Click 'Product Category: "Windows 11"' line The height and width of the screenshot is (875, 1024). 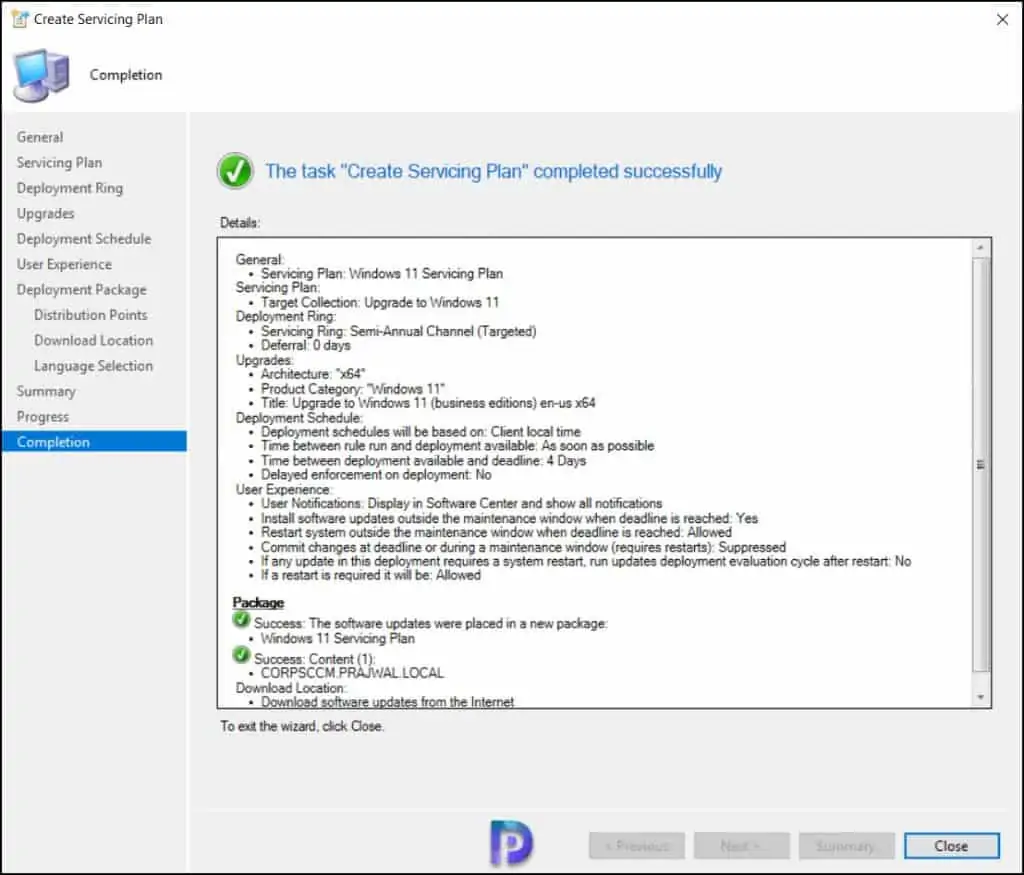[353, 389]
